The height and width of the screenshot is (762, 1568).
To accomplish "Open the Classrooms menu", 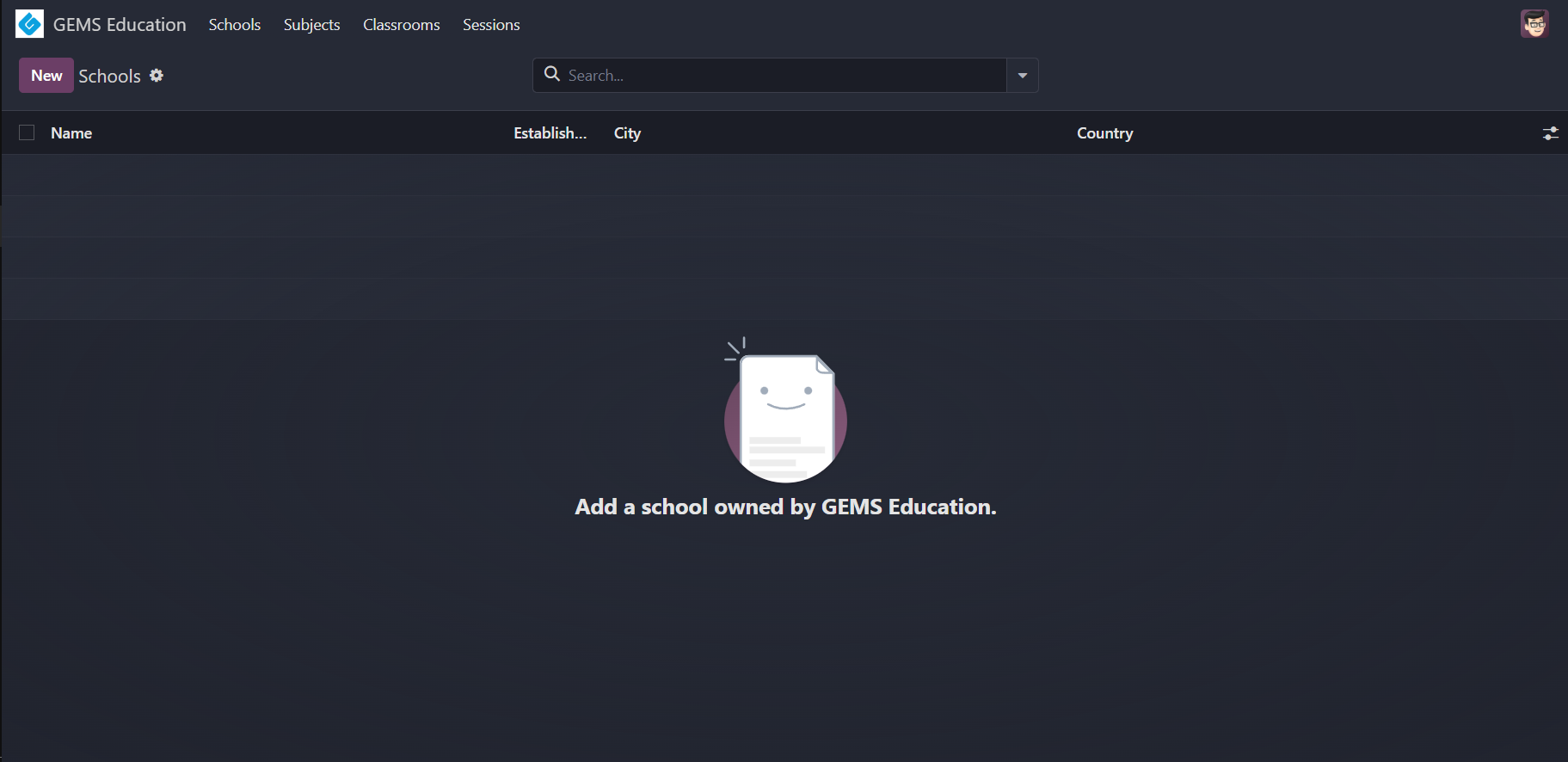I will click(x=402, y=25).
